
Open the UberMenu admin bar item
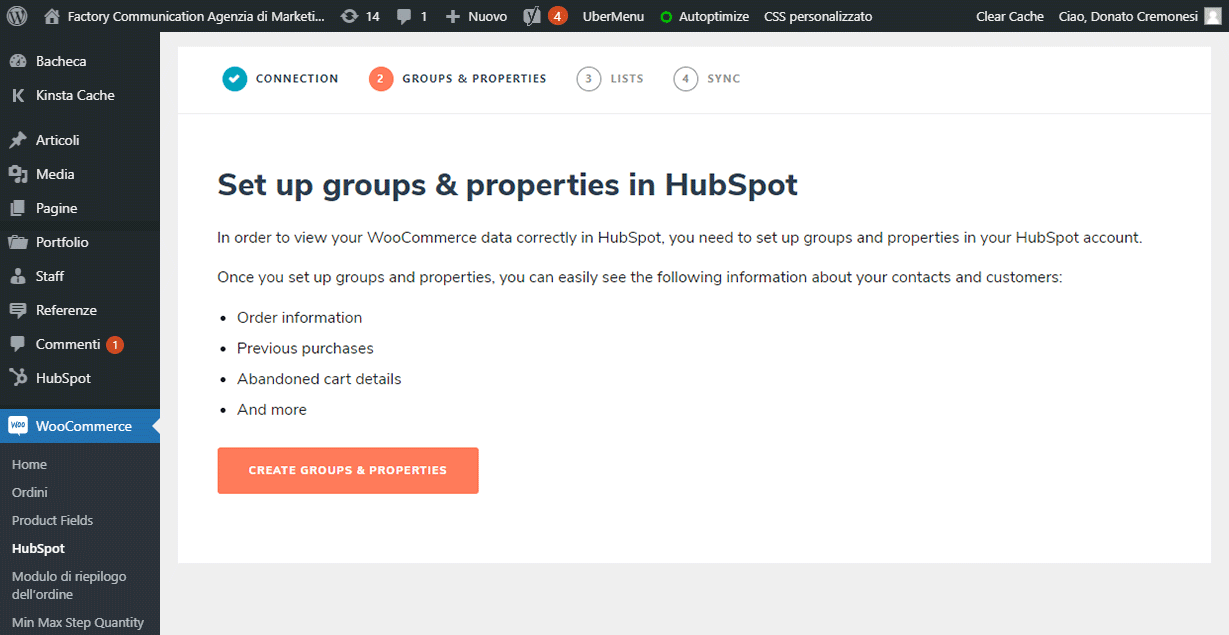pos(613,16)
